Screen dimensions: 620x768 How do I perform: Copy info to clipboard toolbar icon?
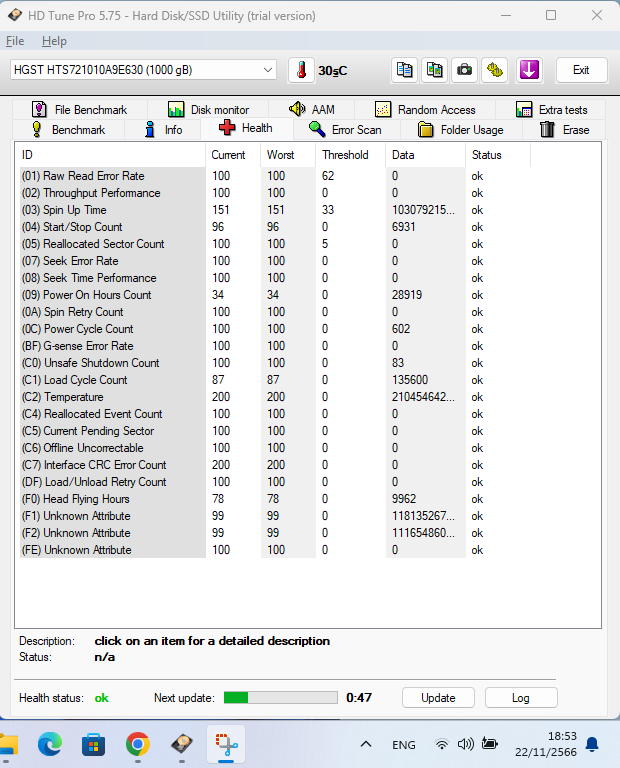(405, 71)
